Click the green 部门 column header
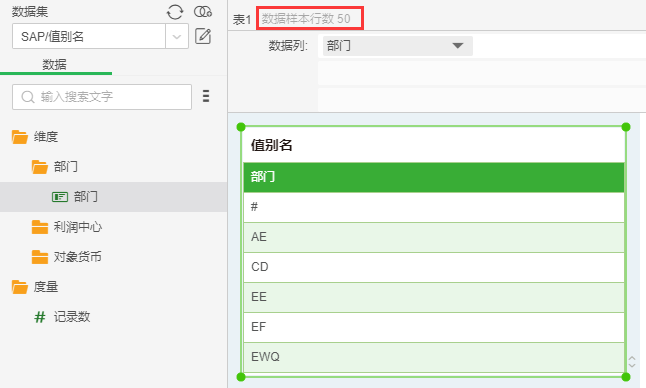Screen dimensions: 646x388 [434, 177]
